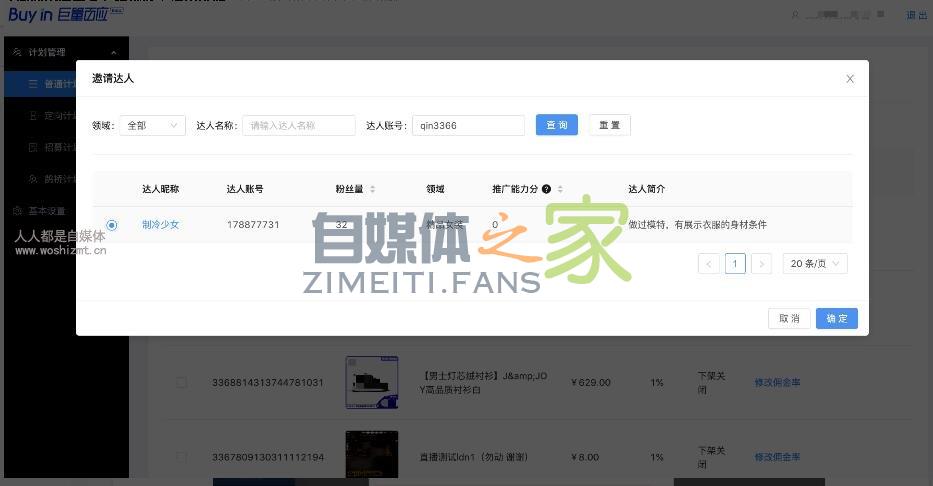Click the 达人账号 field containing qin3366
Screen dimensions: 933x486
coord(468,126)
